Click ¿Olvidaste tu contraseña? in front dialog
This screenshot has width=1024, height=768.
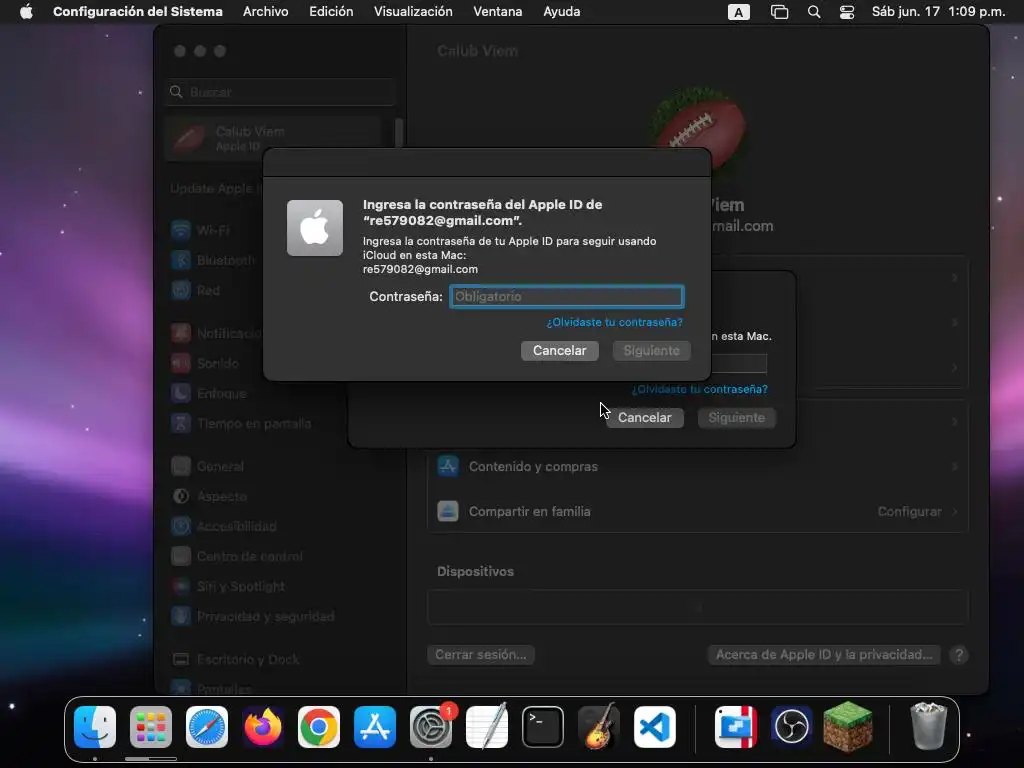(x=615, y=322)
